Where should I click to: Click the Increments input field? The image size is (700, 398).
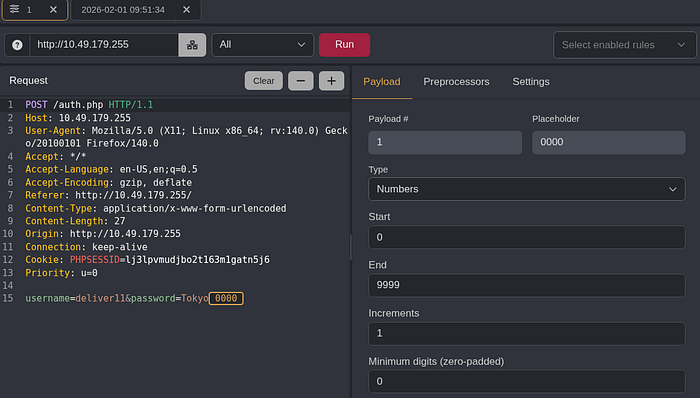(526, 333)
